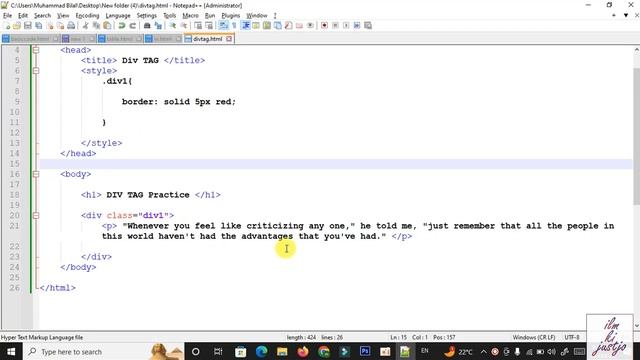The height and width of the screenshot is (360, 640).
Task: Open the Define Your Language icon
Action: point(256,26)
